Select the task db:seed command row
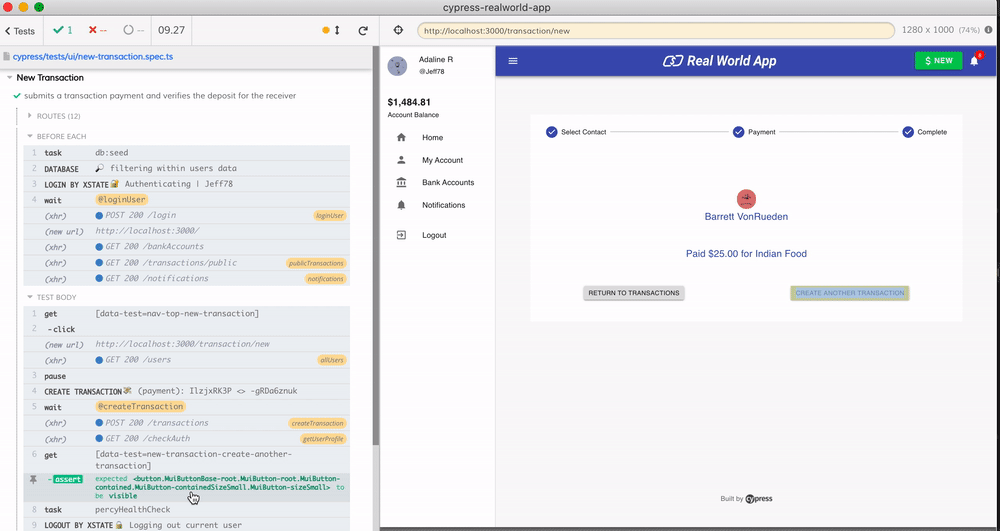 click(x=186, y=153)
